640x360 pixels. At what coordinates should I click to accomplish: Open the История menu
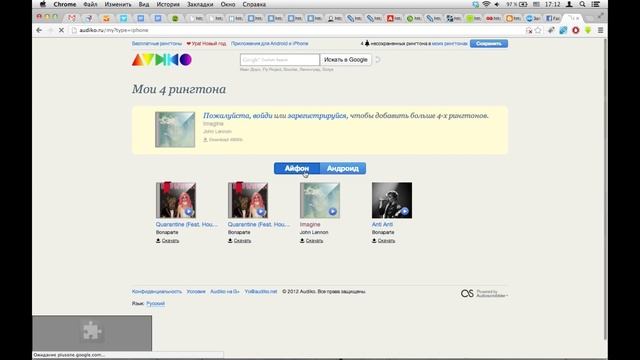point(168,4)
